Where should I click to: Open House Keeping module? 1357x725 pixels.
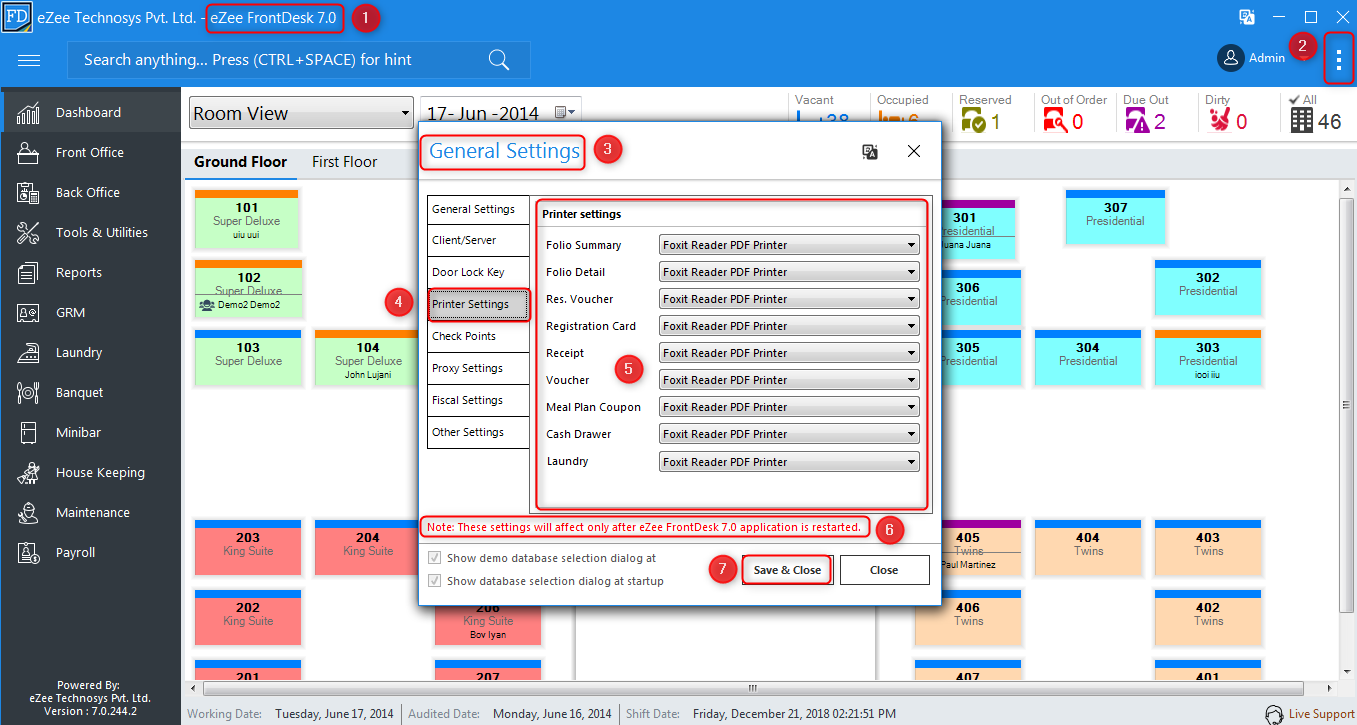coord(91,472)
